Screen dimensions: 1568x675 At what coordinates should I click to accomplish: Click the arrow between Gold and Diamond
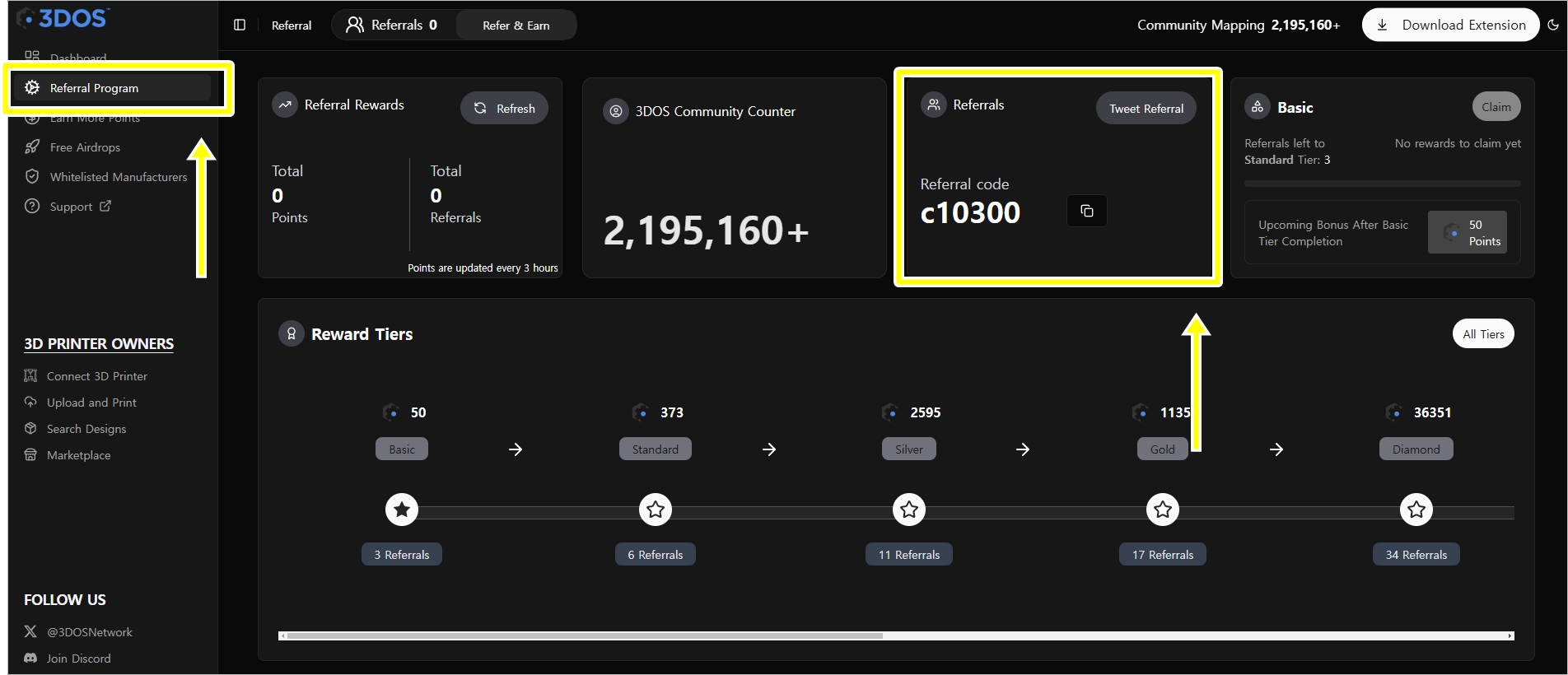coord(1276,449)
